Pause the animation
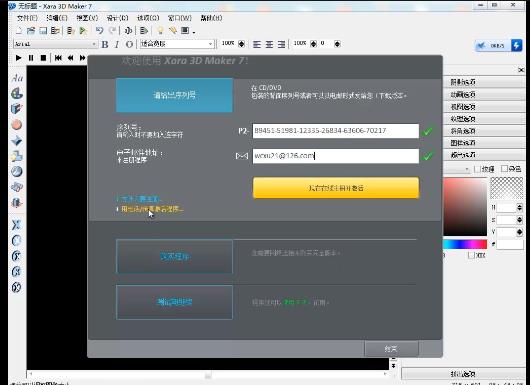This screenshot has height=385, width=530. pos(31,58)
